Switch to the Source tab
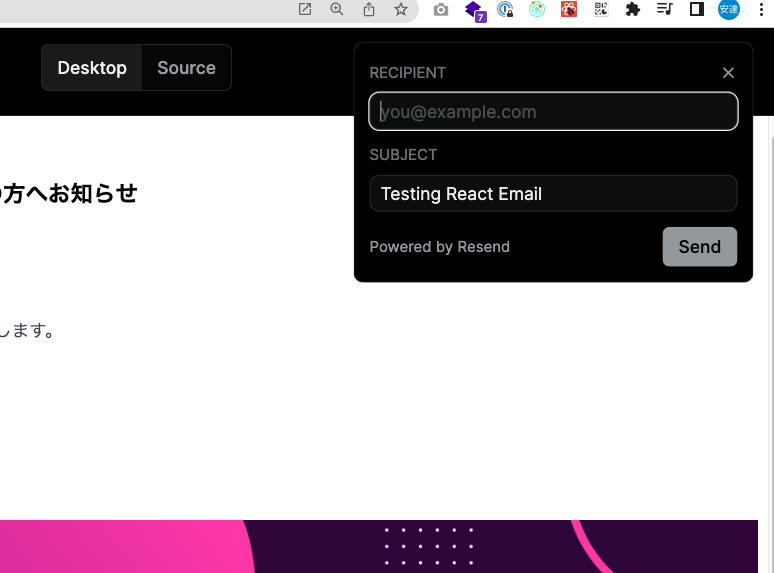The image size is (774, 573). [x=187, y=68]
